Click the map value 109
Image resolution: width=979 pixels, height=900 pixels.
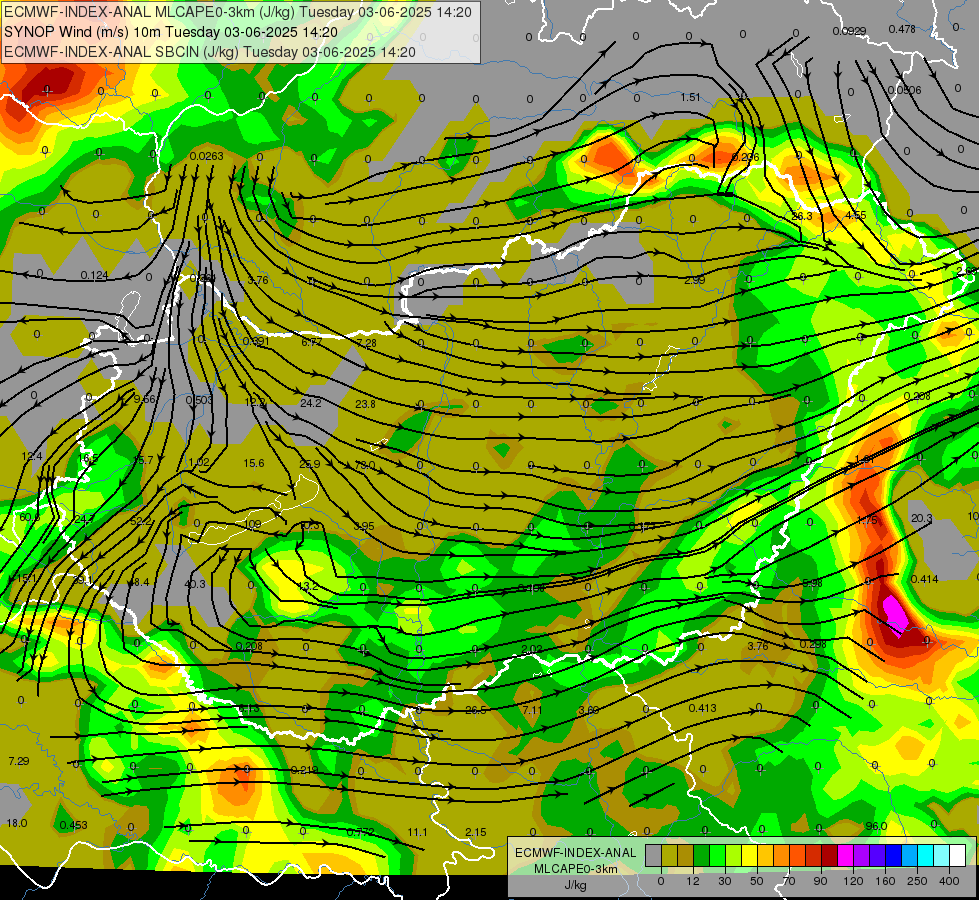(252, 524)
